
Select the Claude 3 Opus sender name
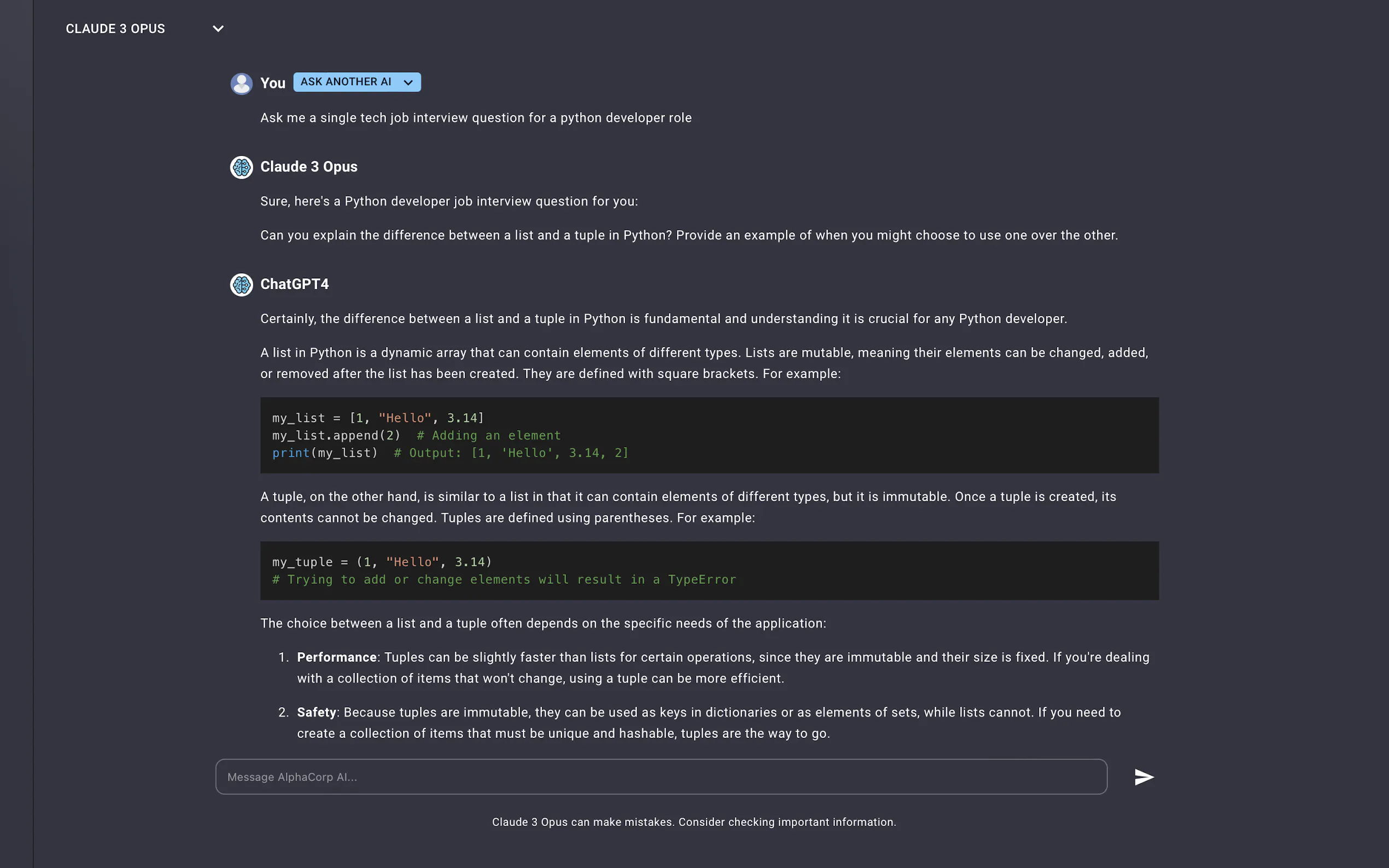point(308,167)
